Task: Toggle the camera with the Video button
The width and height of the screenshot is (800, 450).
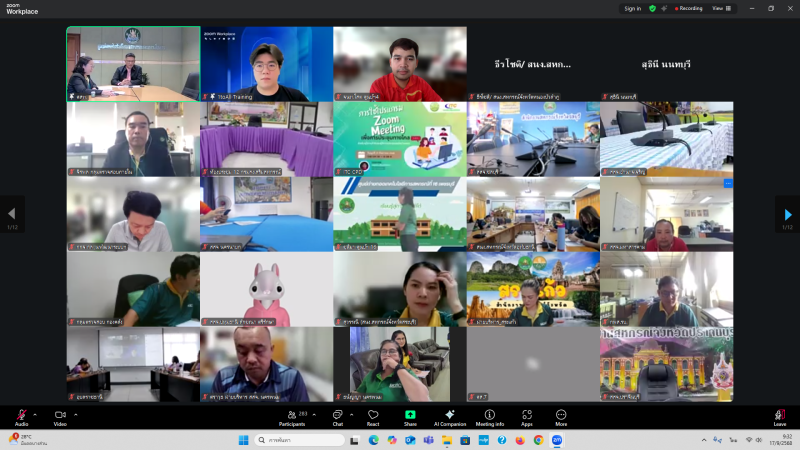Action: (60, 415)
